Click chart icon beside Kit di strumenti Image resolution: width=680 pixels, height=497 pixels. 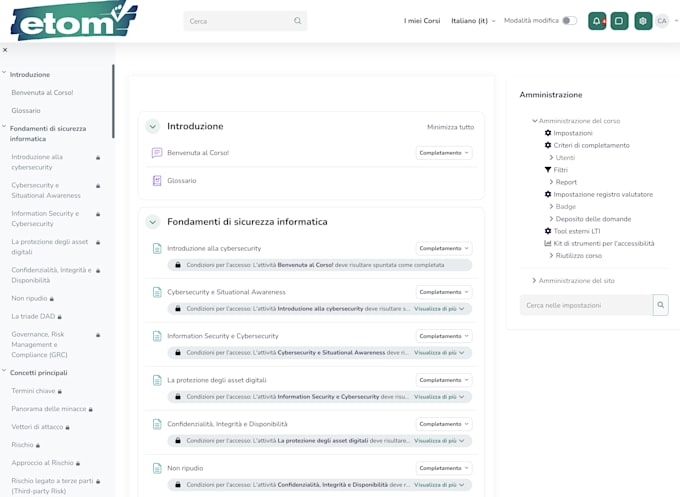548,243
